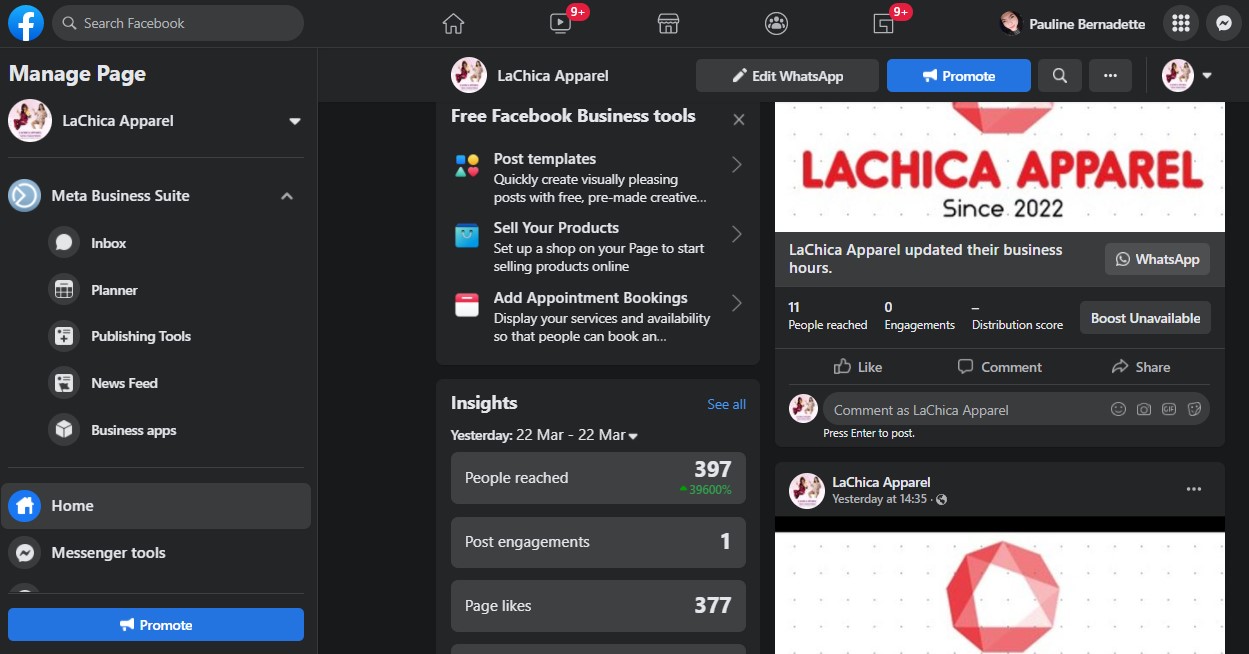The height and width of the screenshot is (654, 1249).
Task: Collapse the Meta Business Suite section
Action: (x=287, y=196)
